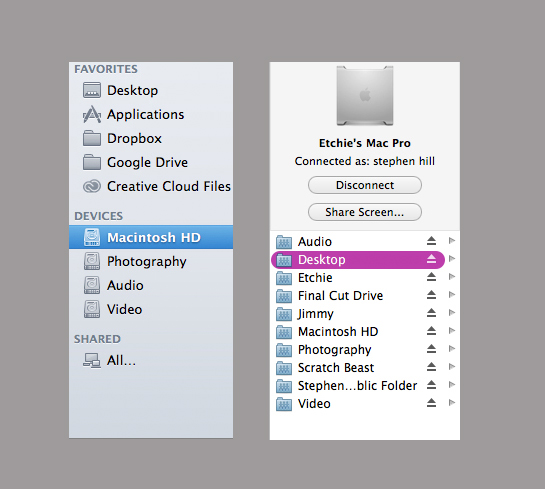Eject the highlighted Desktop volume
Image resolution: width=545 pixels, height=489 pixels.
(x=431, y=259)
